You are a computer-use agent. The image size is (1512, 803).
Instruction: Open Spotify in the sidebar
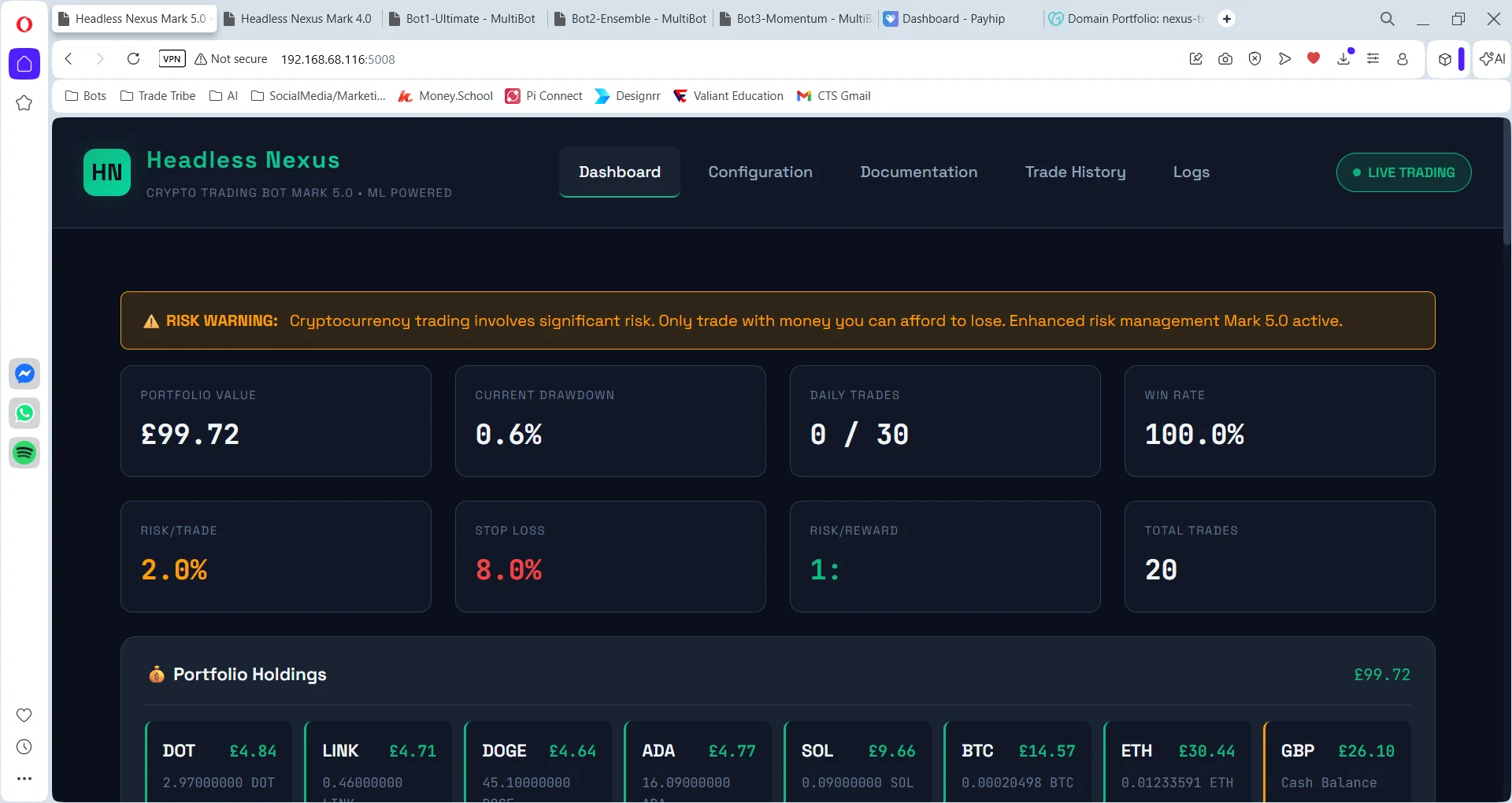click(x=24, y=453)
